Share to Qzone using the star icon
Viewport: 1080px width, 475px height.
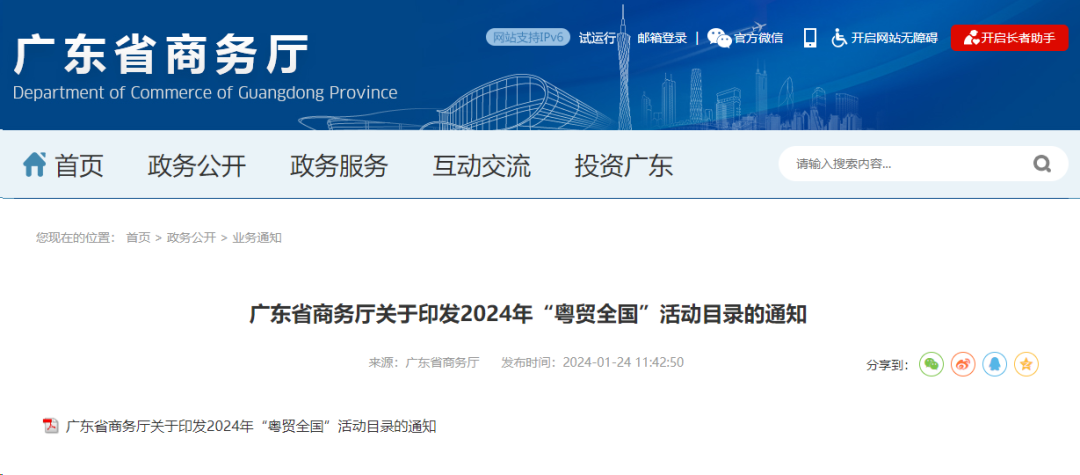pyautogui.click(x=1026, y=365)
